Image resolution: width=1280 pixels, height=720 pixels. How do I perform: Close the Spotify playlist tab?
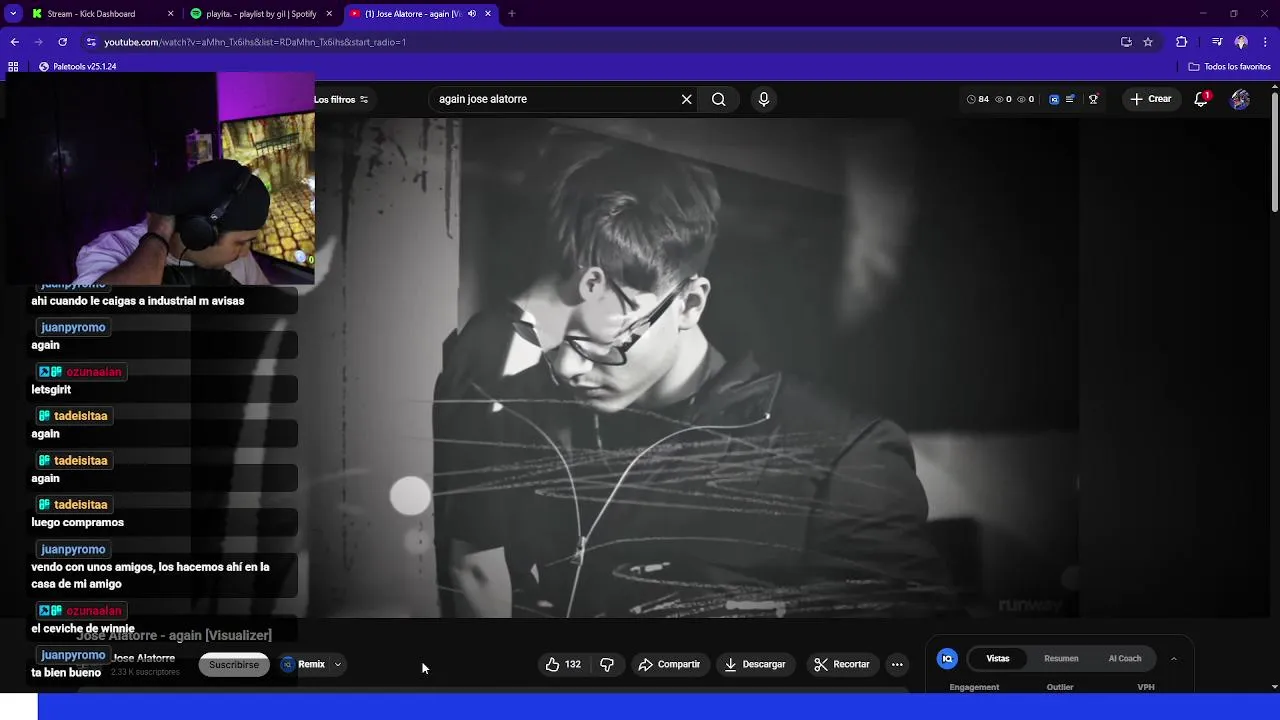[329, 14]
